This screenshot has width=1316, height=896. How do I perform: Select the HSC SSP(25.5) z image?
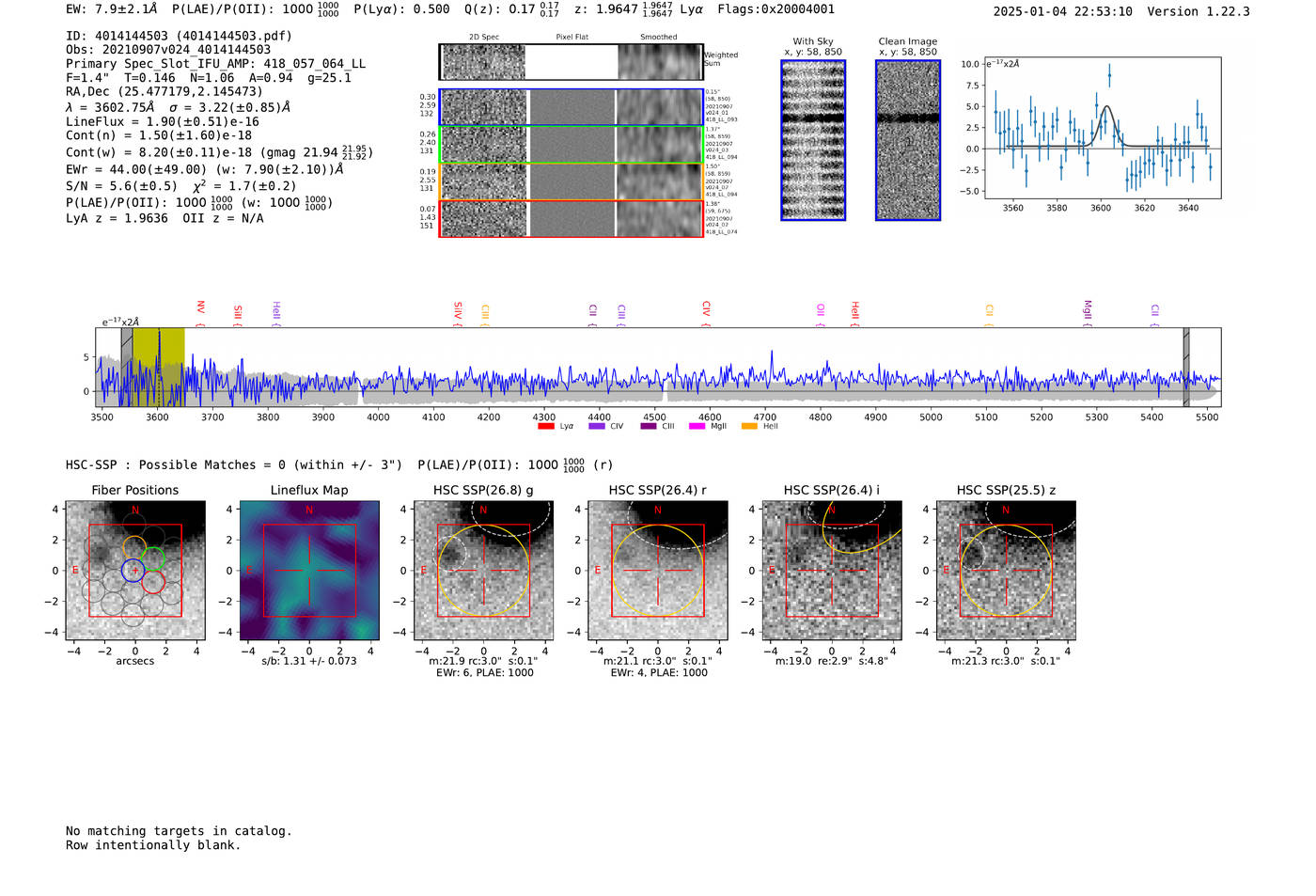coord(1006,571)
